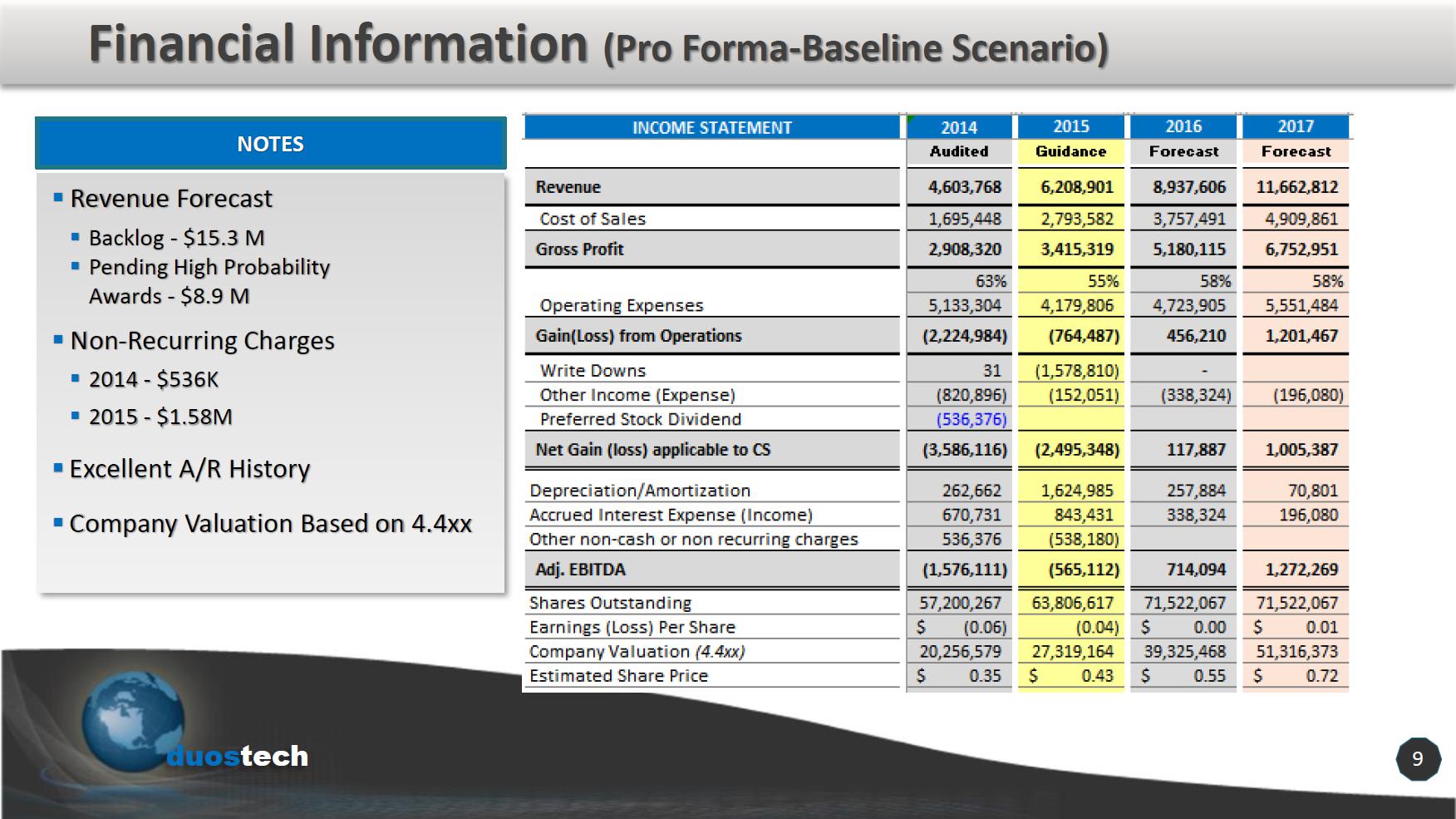Select the INCOME STATEMENT table header
This screenshot has height=819, width=1456.
pos(711,127)
